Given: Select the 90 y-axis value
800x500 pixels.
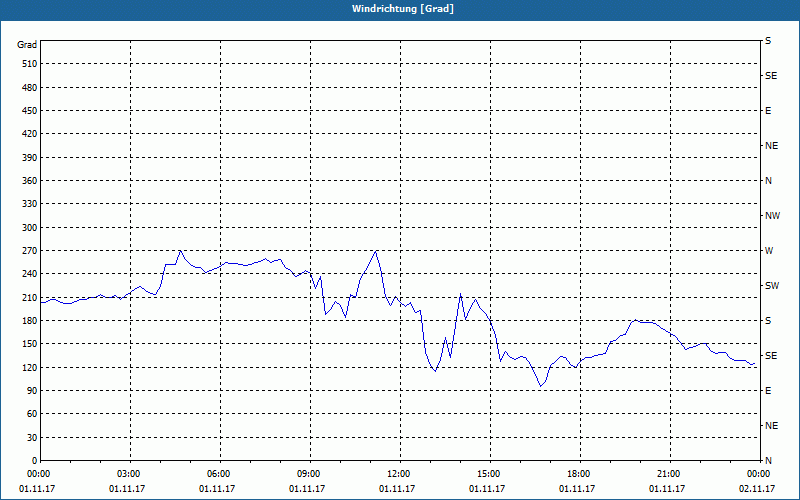Looking at the screenshot, I should tap(32, 391).
